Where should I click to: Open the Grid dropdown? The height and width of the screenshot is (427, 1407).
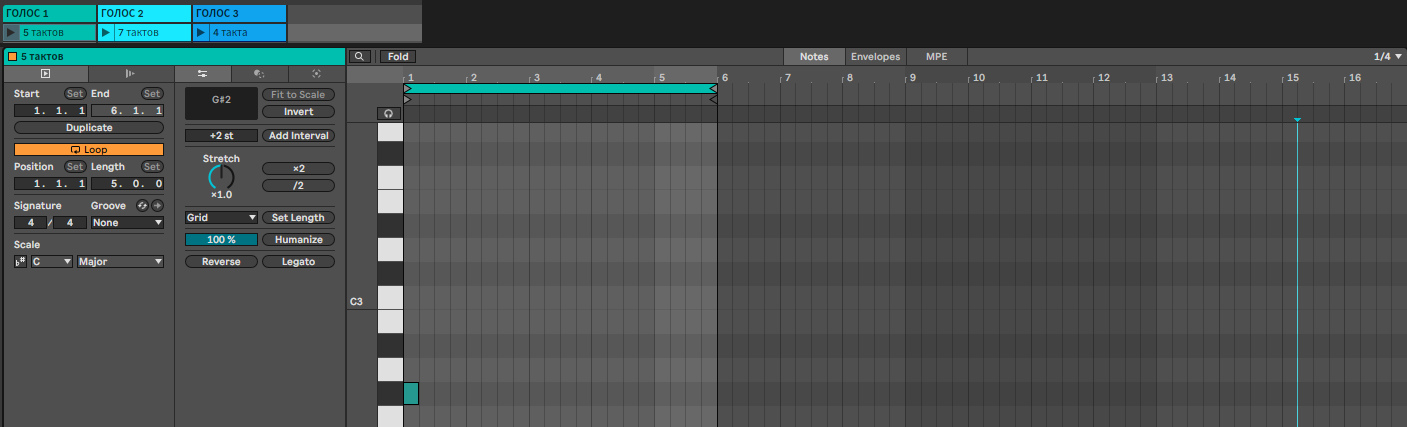(x=221, y=217)
